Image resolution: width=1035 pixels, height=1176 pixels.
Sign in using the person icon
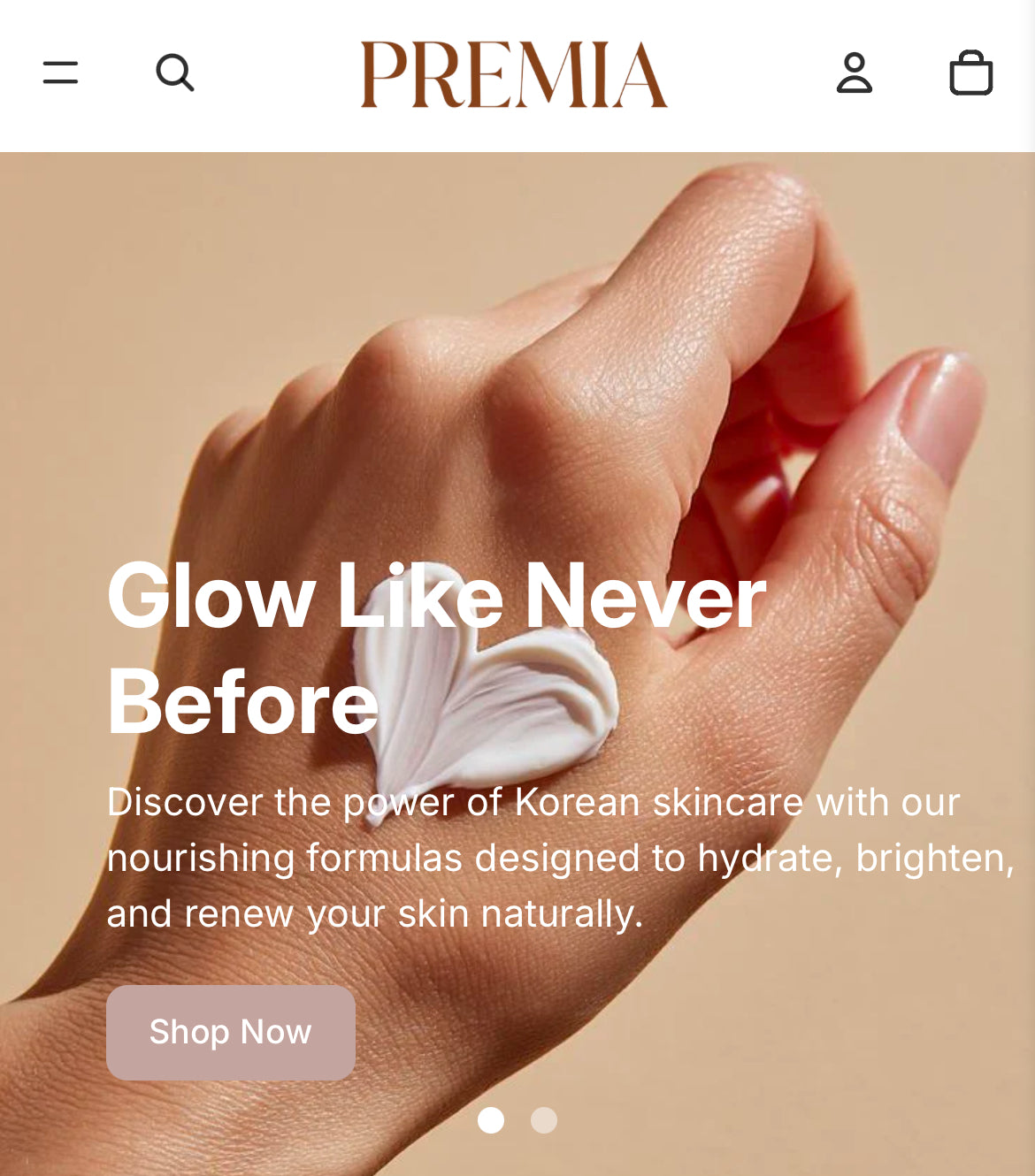tap(855, 73)
